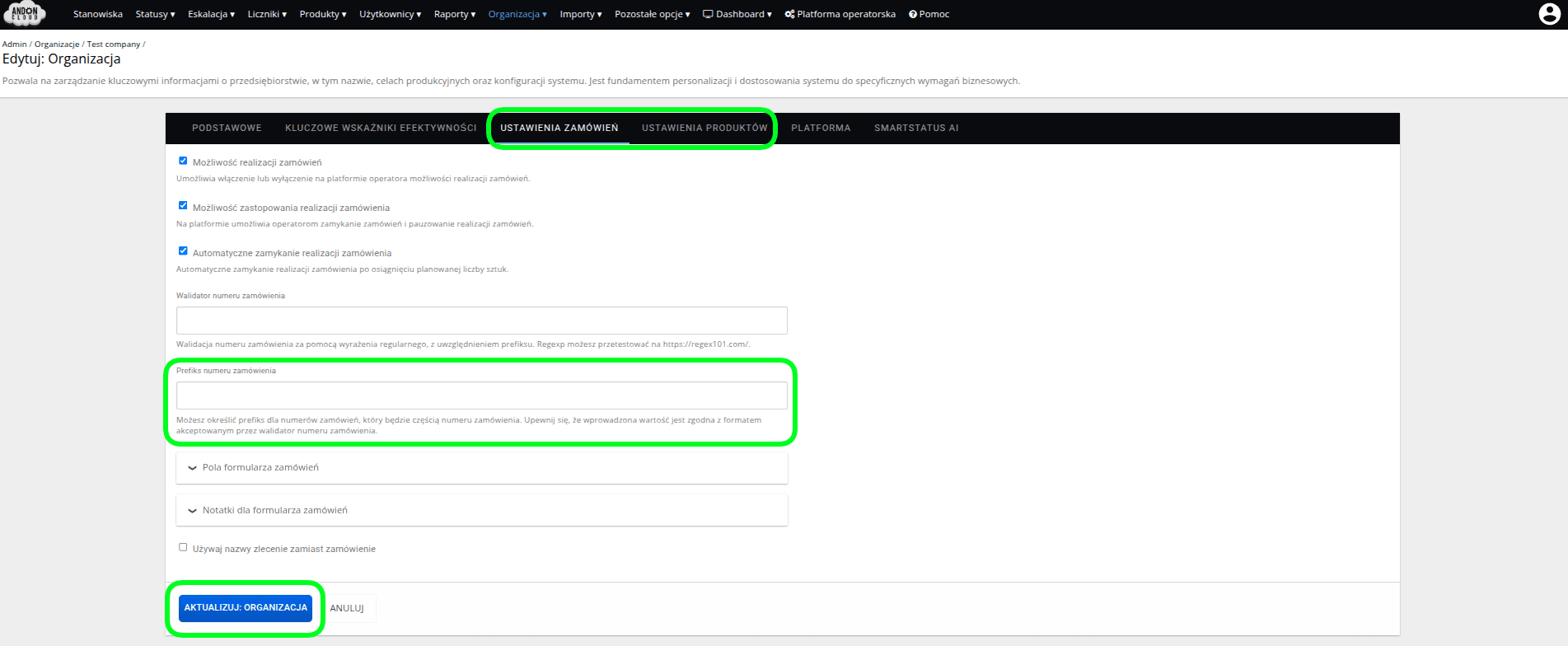Focus the Walidator numeru zamówienia field
Image resolution: width=1568 pixels, height=646 pixels.
481,321
